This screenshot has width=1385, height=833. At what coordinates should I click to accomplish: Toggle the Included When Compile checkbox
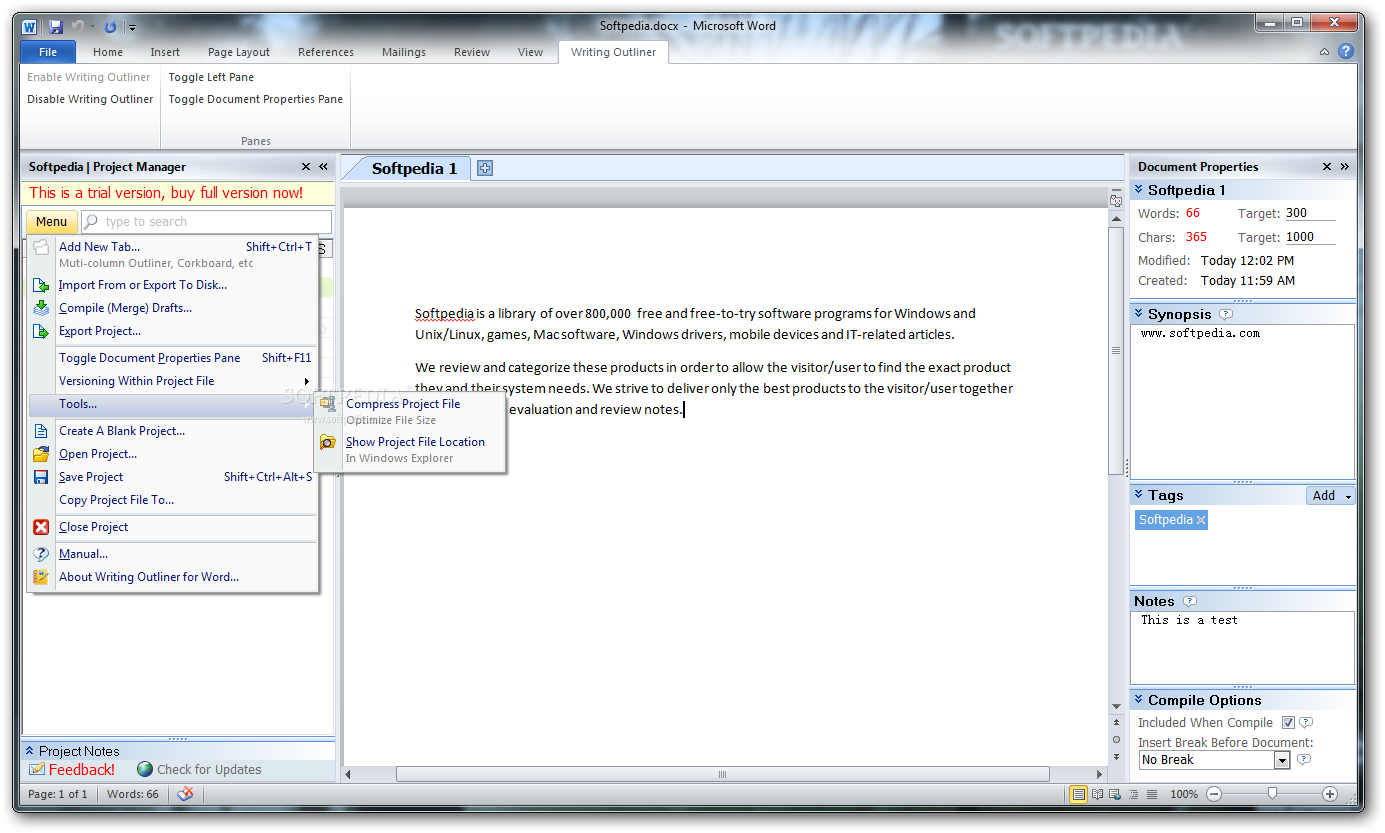1288,723
